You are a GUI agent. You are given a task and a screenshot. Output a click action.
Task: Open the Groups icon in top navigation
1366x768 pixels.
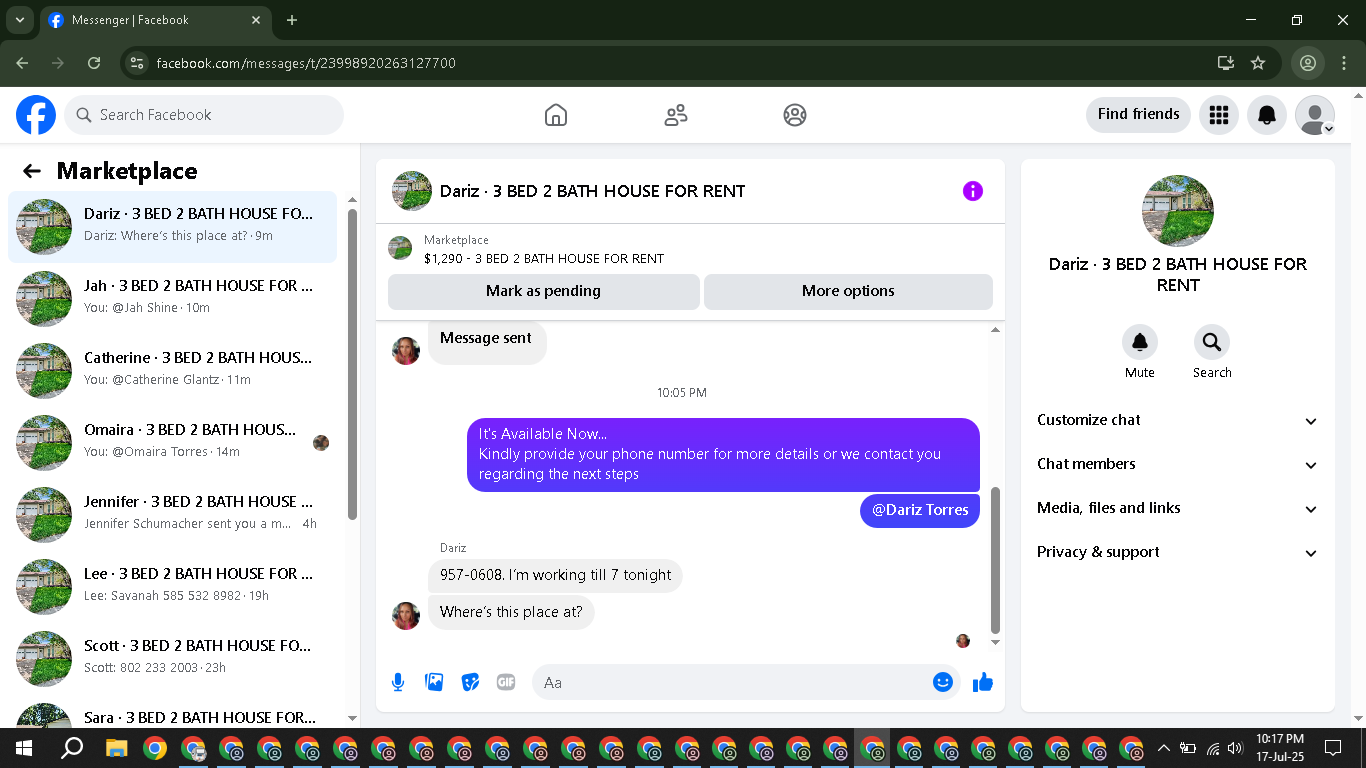[795, 115]
